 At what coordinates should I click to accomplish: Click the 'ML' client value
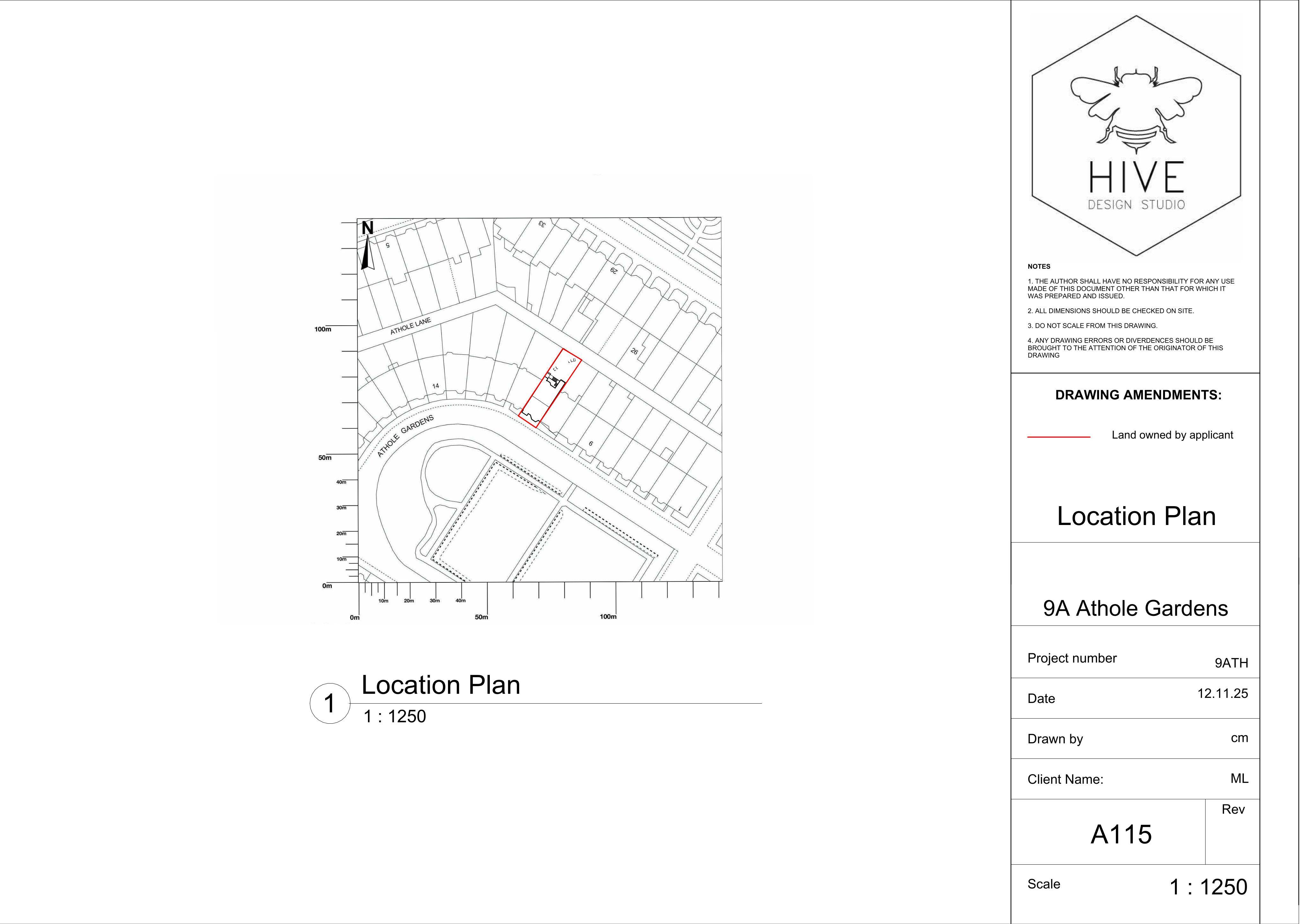pos(1239,779)
